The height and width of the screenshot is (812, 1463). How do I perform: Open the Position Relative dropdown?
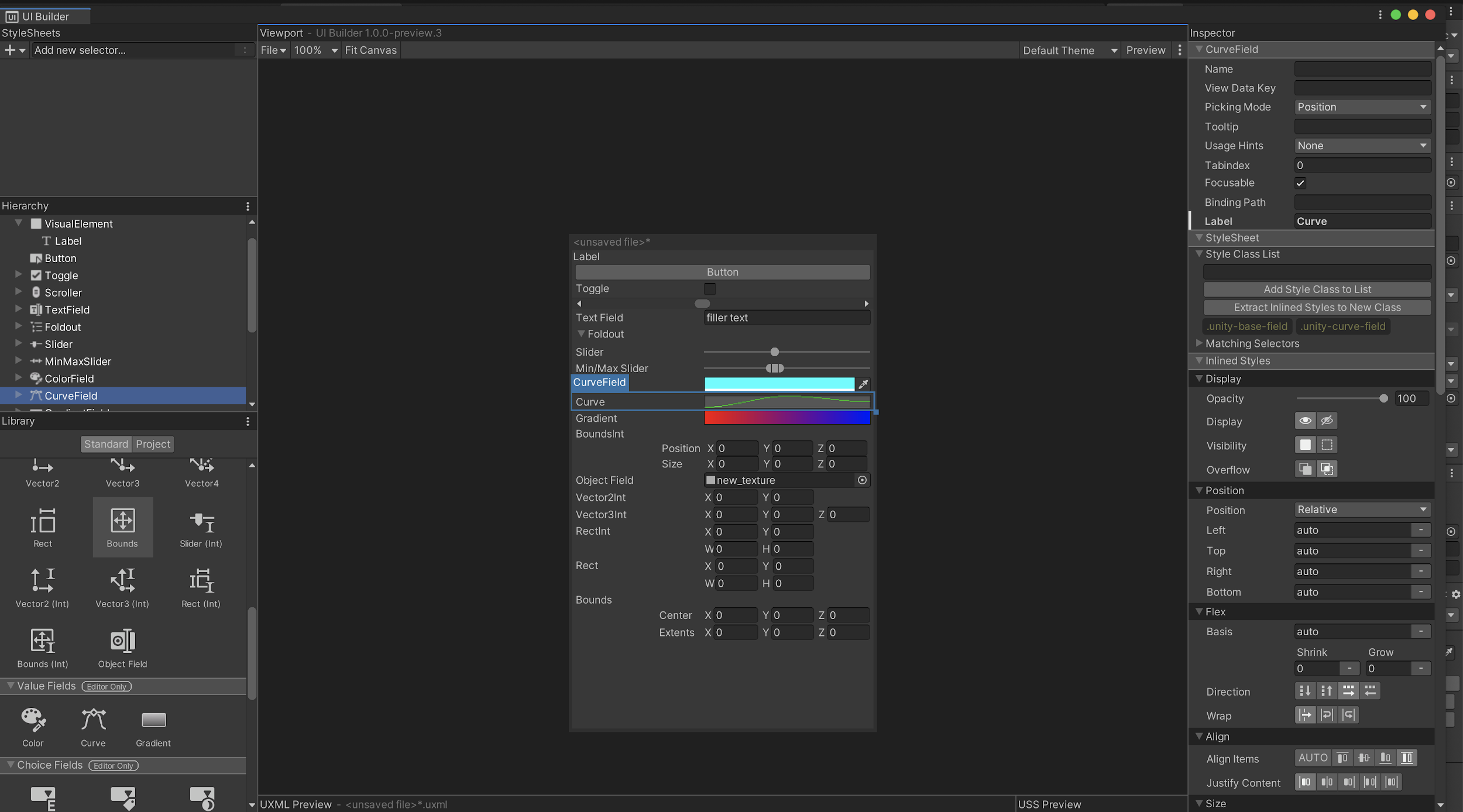point(1362,510)
